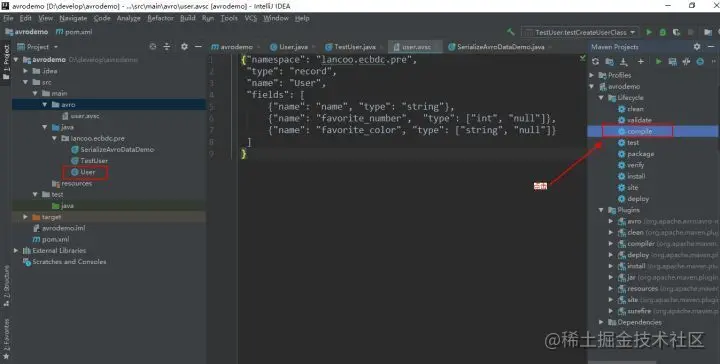
Task: Run the selected Maven build
Action: 658,62
